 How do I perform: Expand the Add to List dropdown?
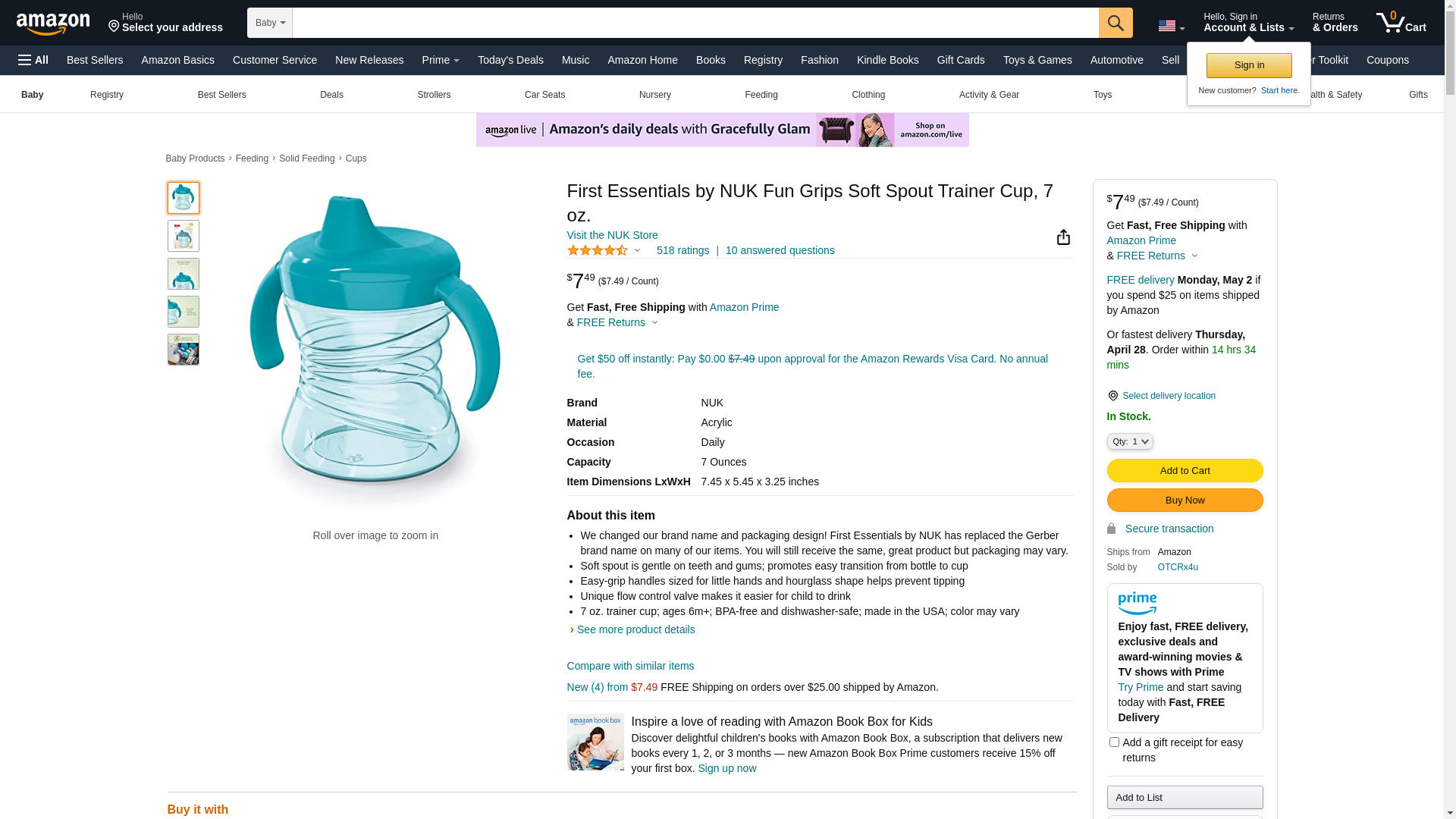click(1185, 797)
